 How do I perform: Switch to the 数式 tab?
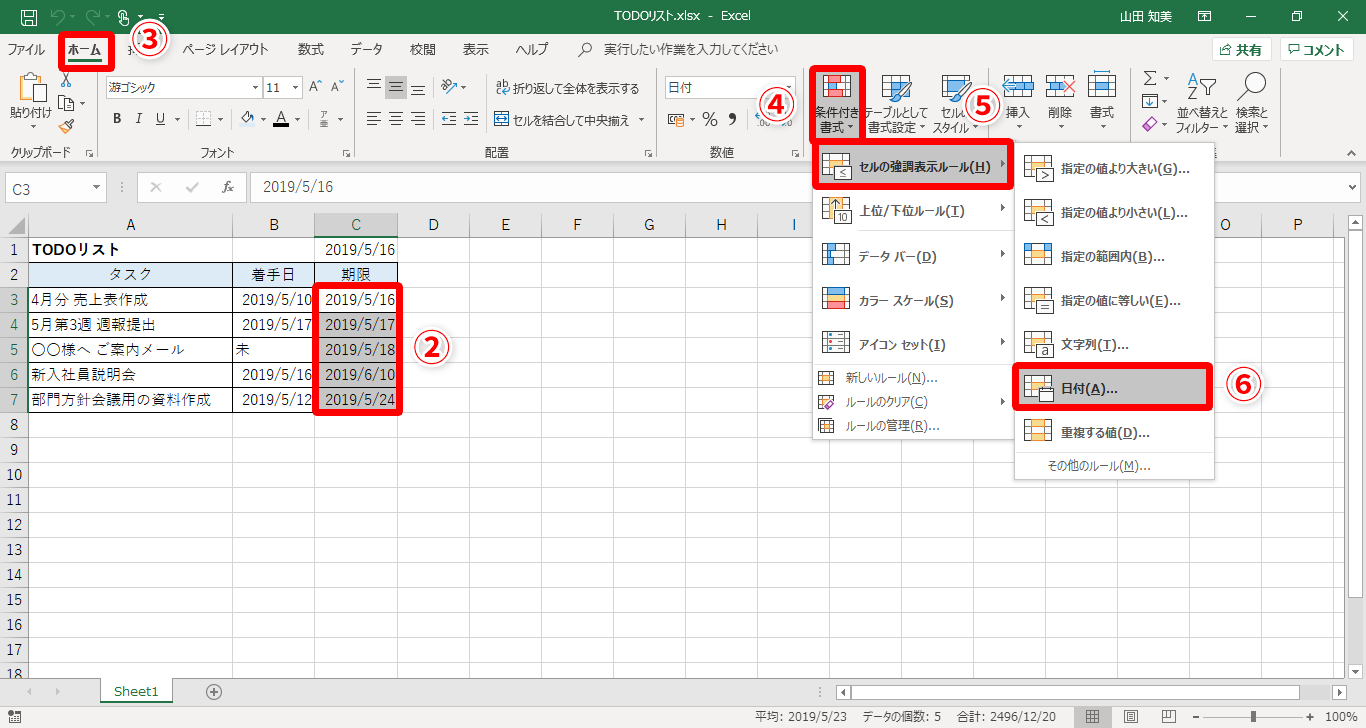310,49
